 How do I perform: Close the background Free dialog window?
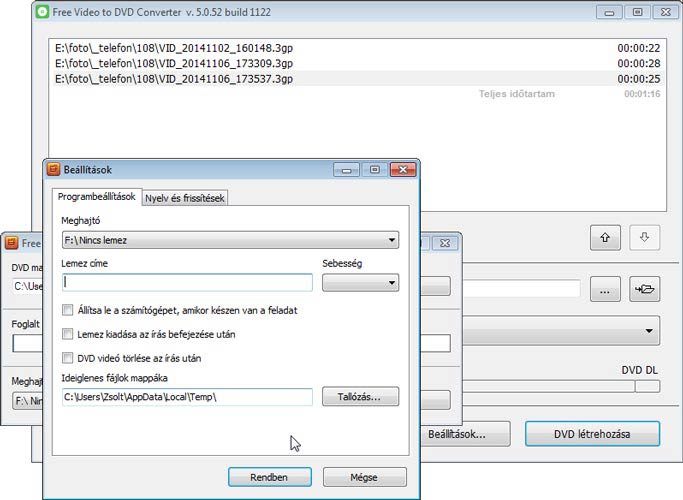[445, 243]
